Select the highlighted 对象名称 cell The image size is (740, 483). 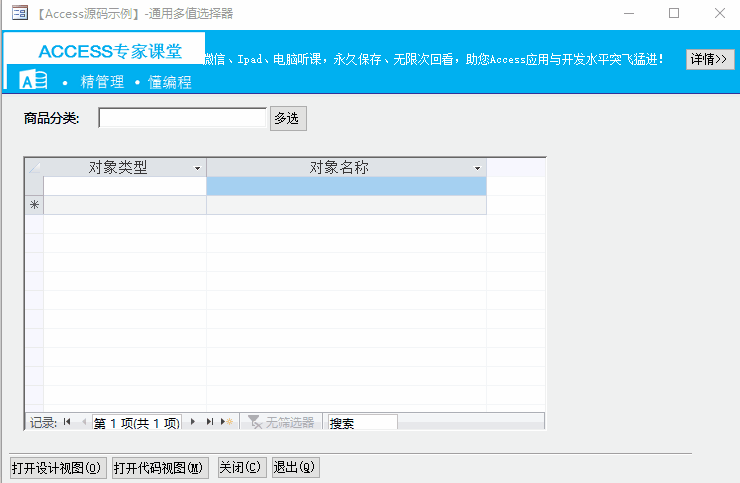click(x=346, y=186)
